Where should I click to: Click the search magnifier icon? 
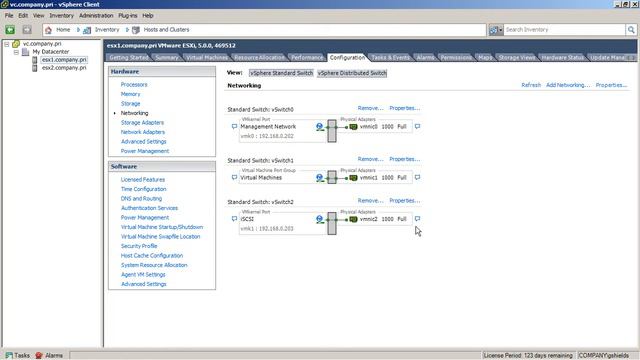631,30
